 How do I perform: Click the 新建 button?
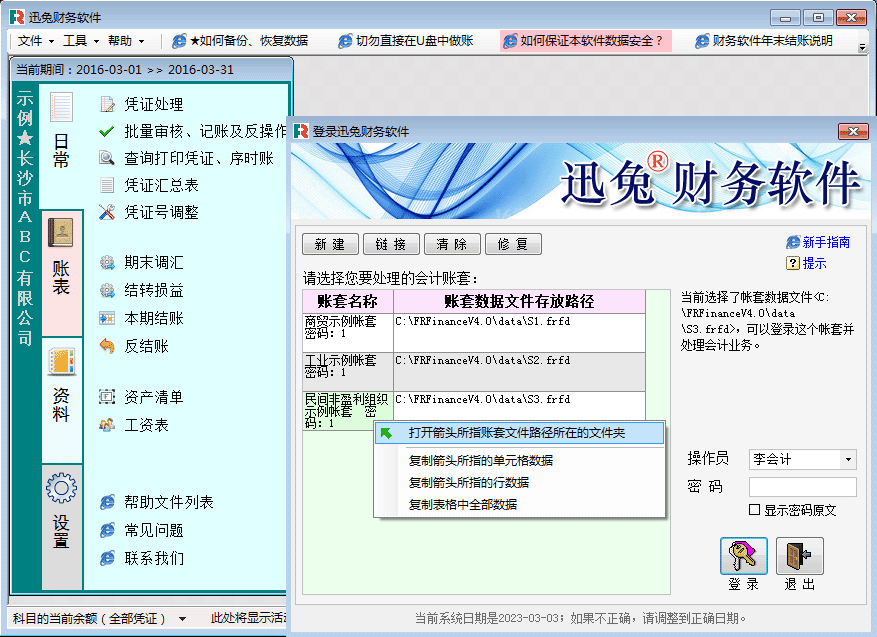click(330, 244)
